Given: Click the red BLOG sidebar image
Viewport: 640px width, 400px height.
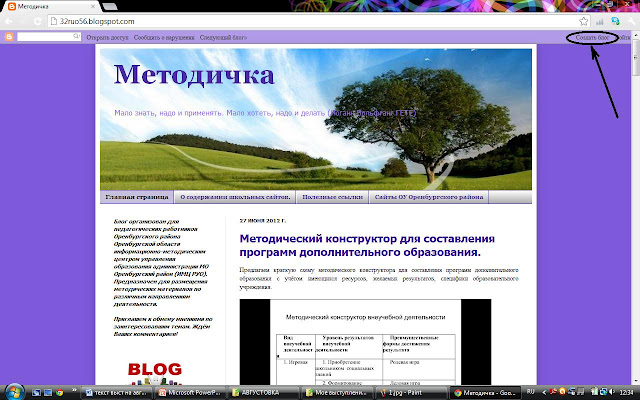Looking at the screenshot, I should point(155,373).
